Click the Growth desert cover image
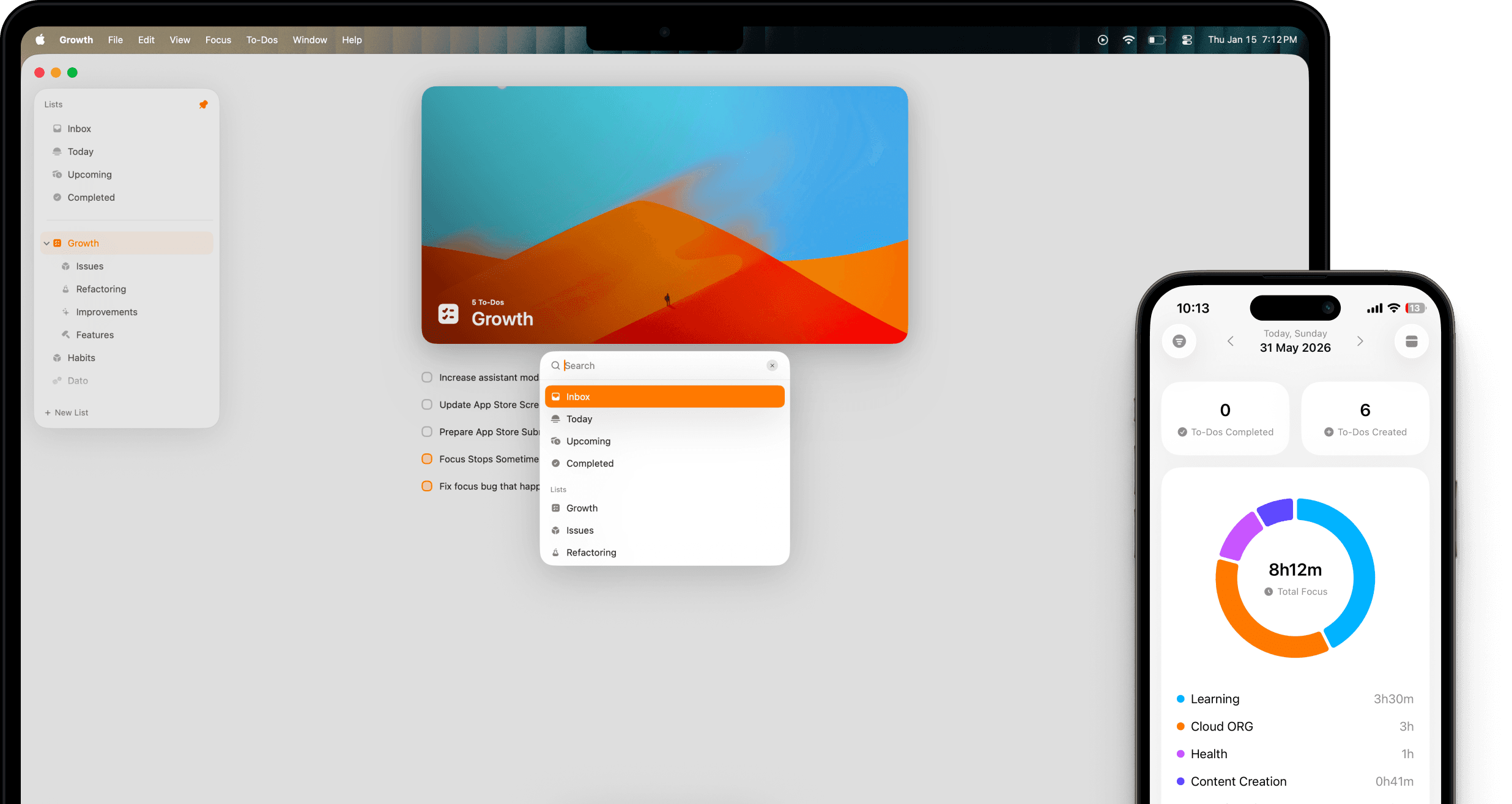Viewport: 1512px width, 804px height. coord(664,215)
